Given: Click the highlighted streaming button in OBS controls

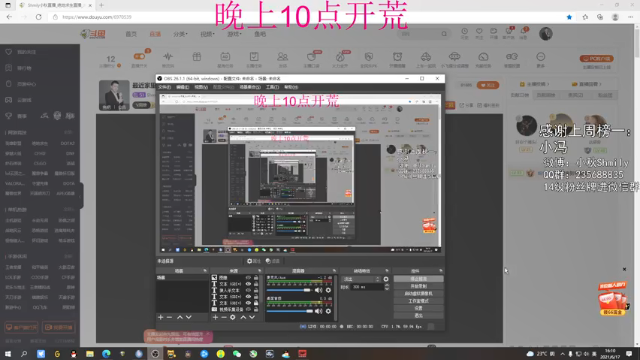Looking at the screenshot, I should click(418, 279).
